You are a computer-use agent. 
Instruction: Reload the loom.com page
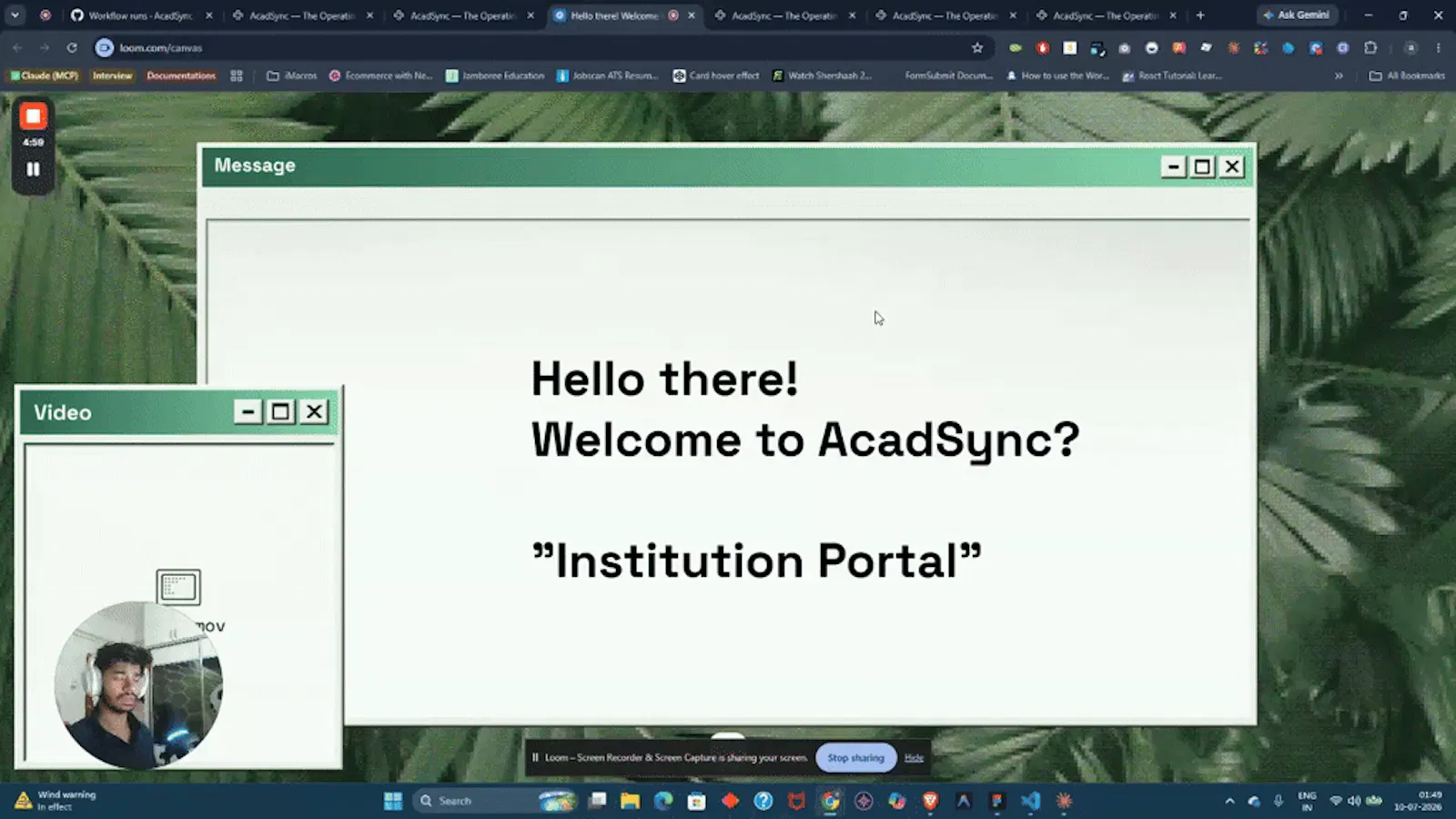tap(72, 48)
